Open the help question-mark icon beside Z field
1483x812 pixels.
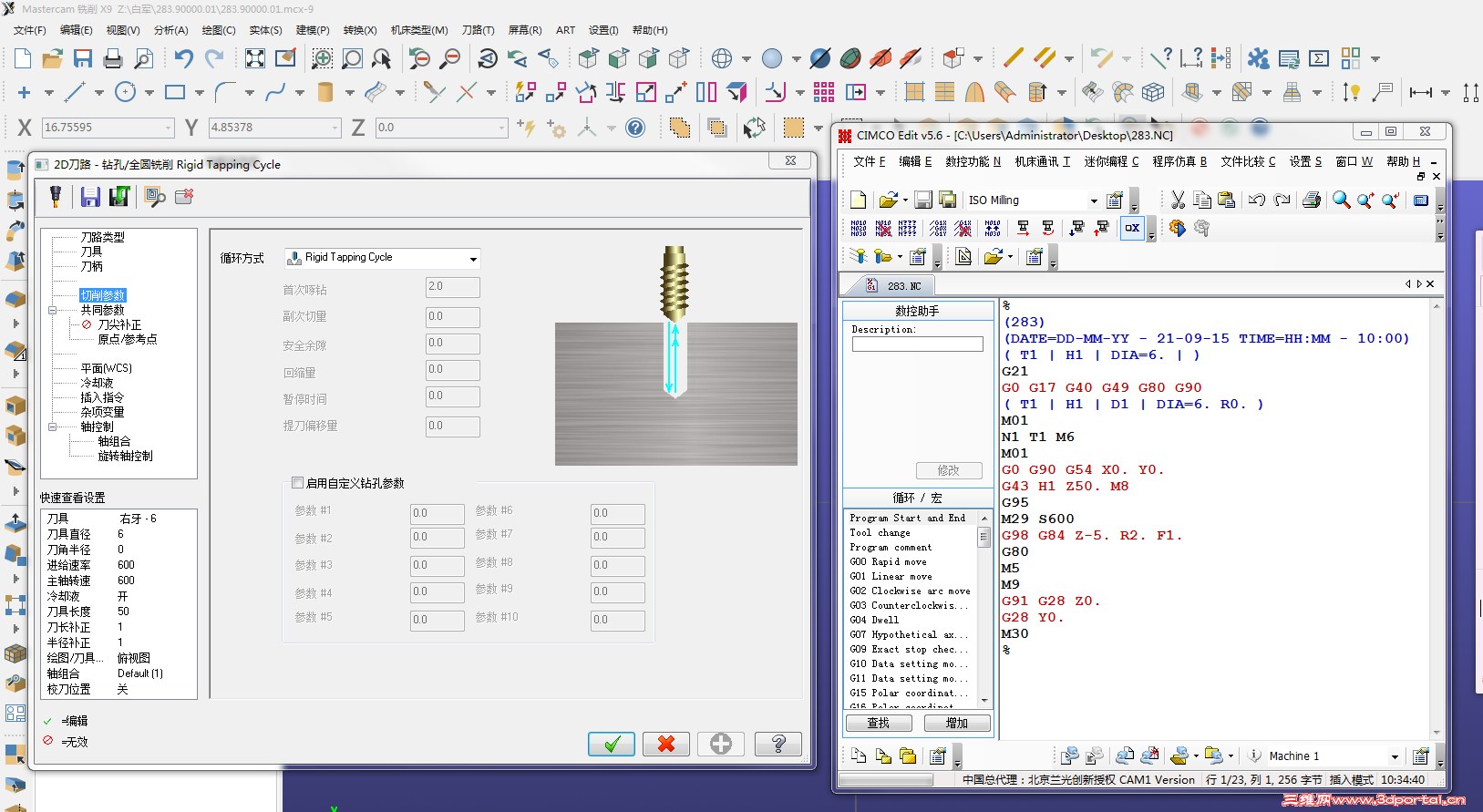point(635,128)
